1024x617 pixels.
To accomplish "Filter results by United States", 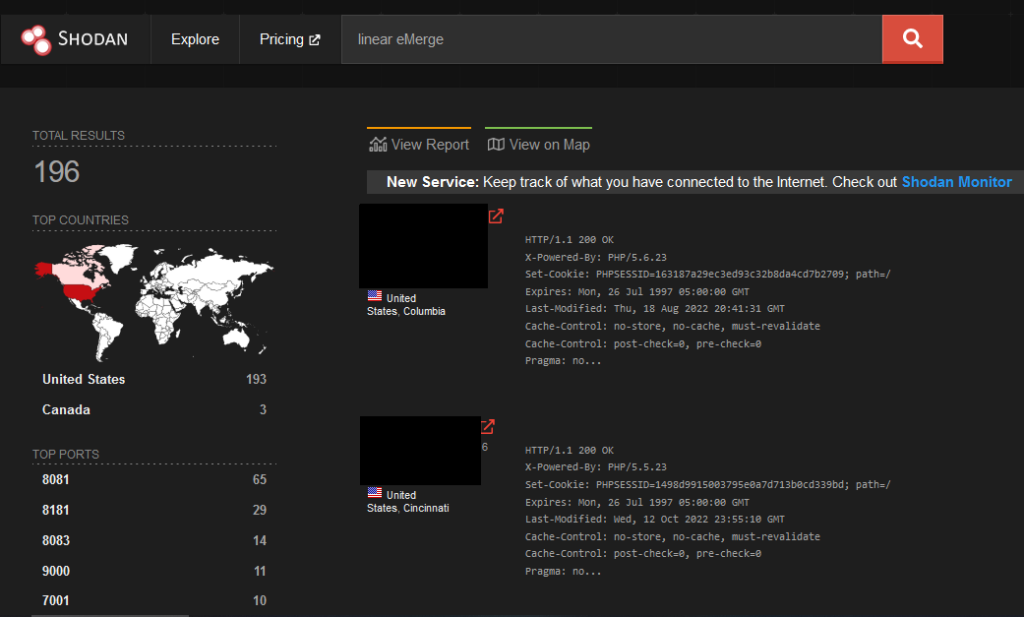I will (84, 379).
